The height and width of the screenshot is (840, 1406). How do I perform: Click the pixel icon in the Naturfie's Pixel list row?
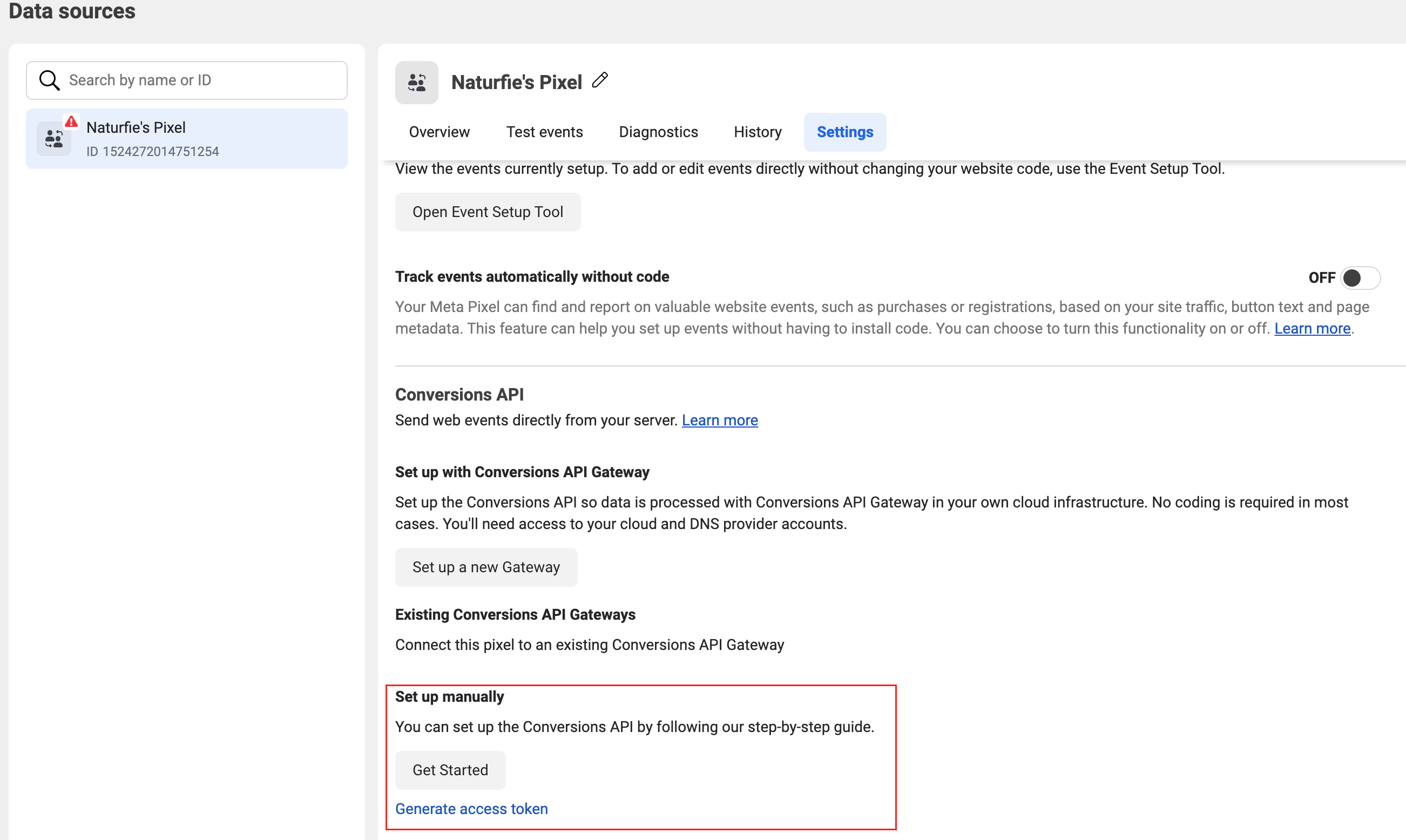pos(54,139)
